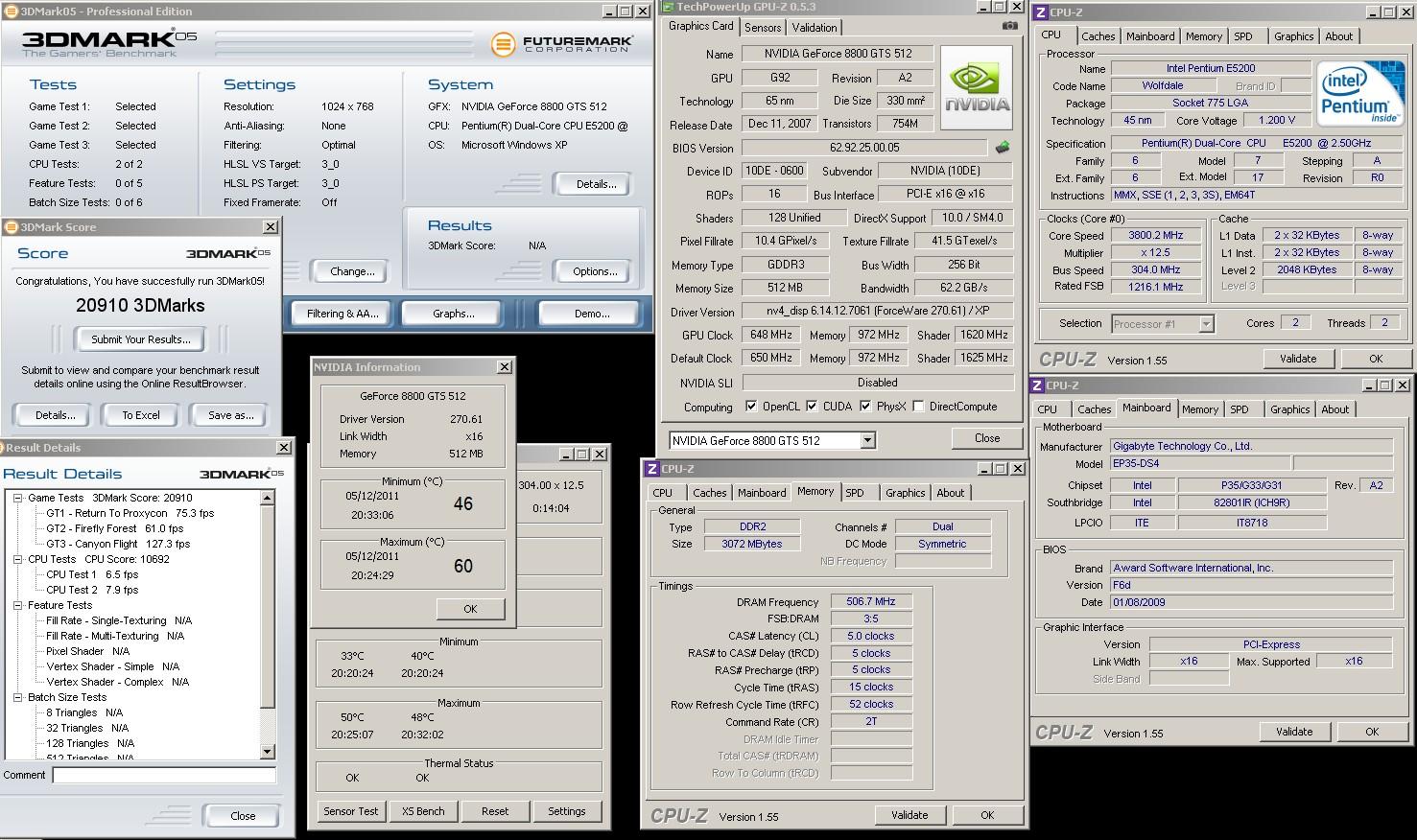Click the NVIDIA logo in GPU-Z
The image size is (1417, 840).
point(977,87)
